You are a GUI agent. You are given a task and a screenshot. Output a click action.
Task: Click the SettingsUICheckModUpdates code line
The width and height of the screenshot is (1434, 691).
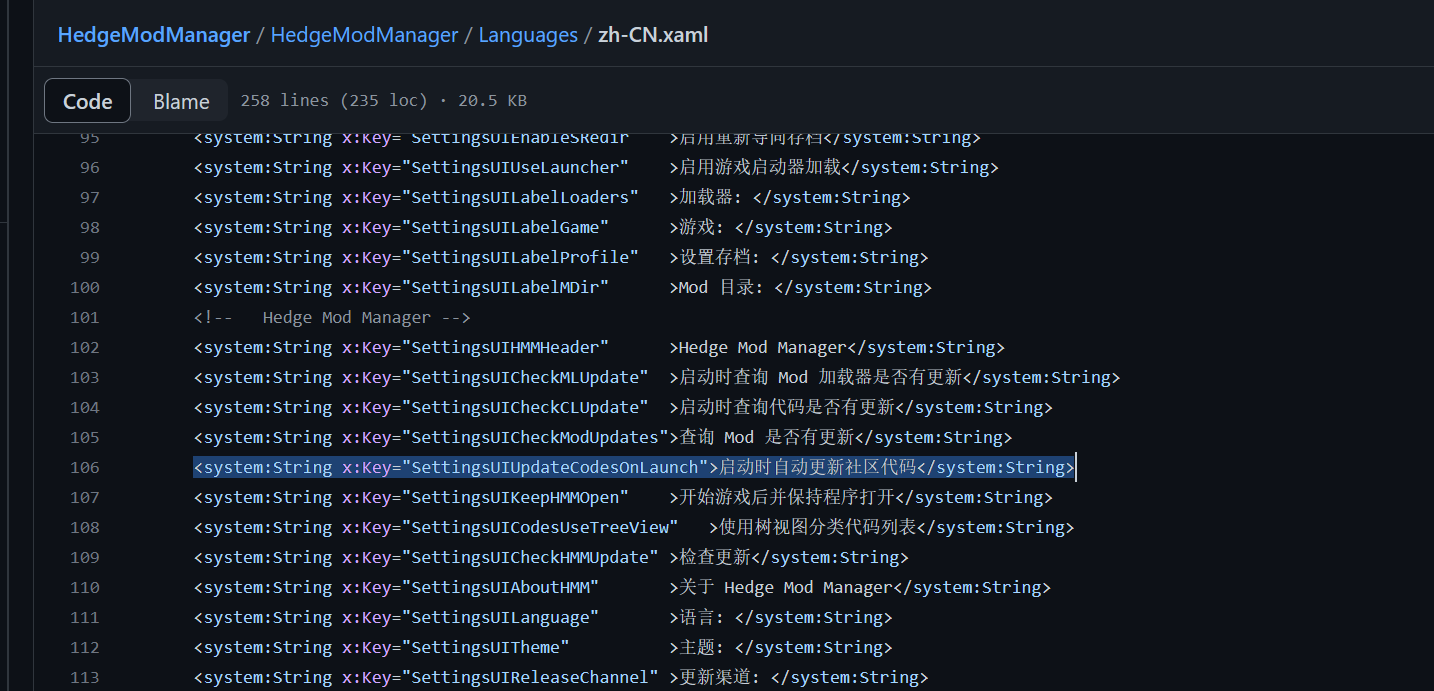click(x=600, y=437)
